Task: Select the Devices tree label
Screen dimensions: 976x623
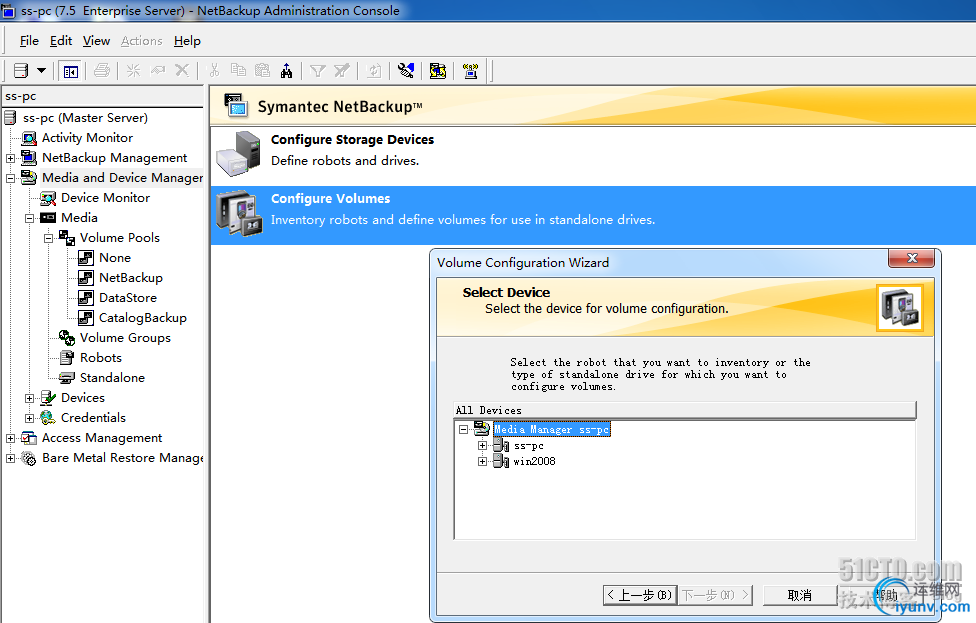Action: (83, 398)
